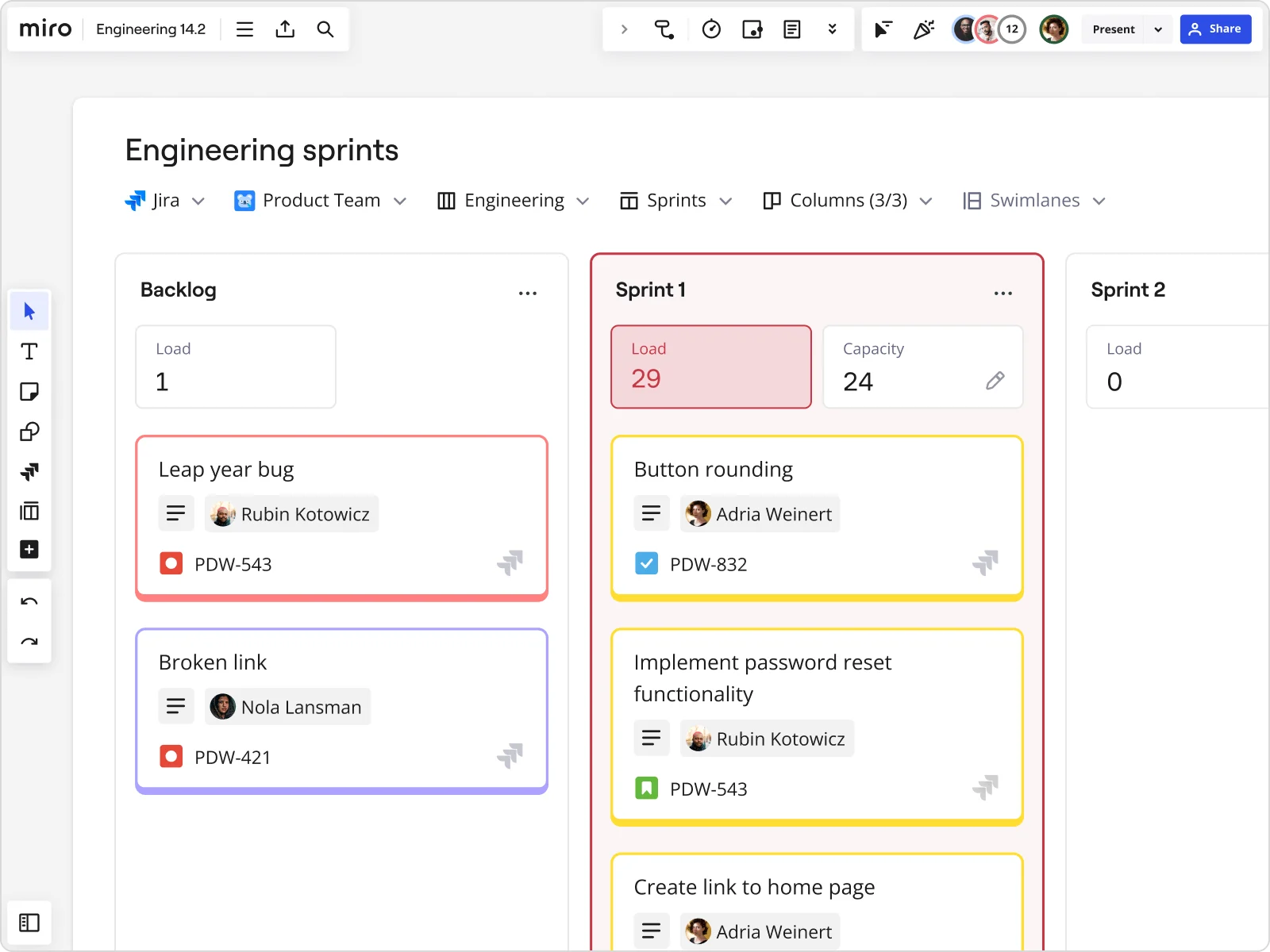
Task: Click blue task check icon beside PDW-832
Action: tap(647, 563)
